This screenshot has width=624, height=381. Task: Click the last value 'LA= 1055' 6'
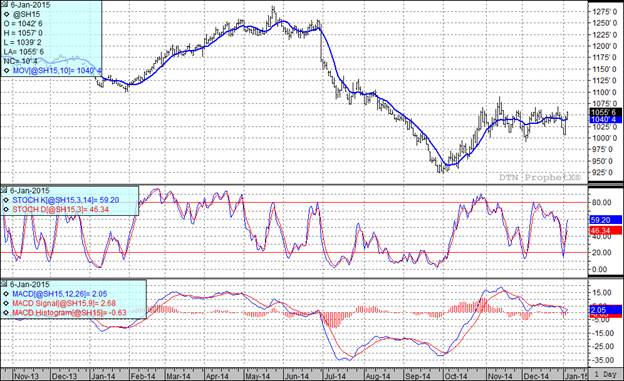click(24, 52)
